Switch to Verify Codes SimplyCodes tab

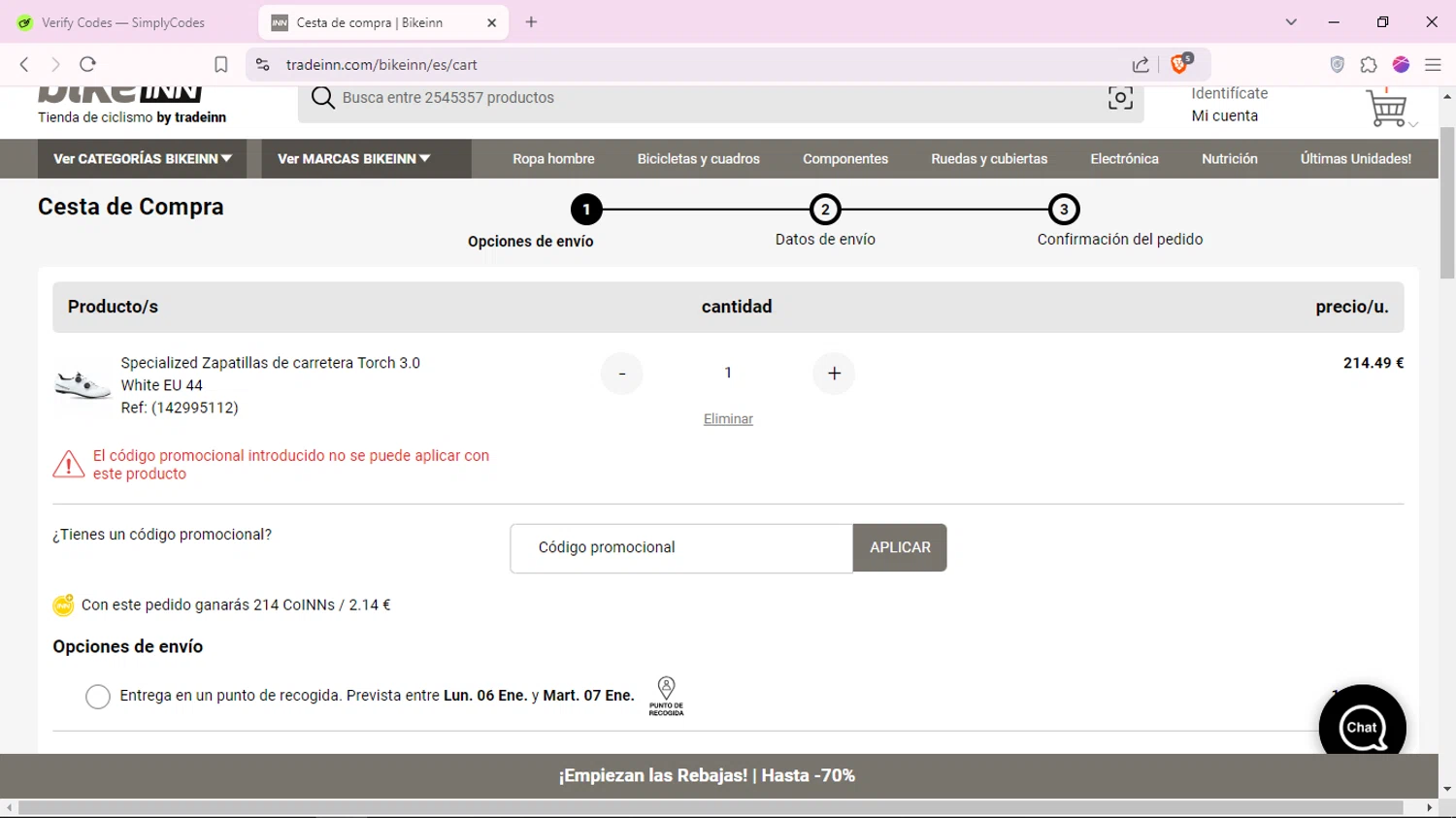[x=123, y=22]
